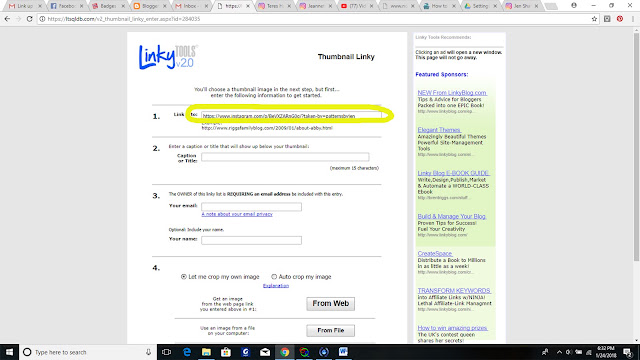640x360 pixels.
Task: Open the Elegant Themes sponsor link
Action: click(439, 130)
